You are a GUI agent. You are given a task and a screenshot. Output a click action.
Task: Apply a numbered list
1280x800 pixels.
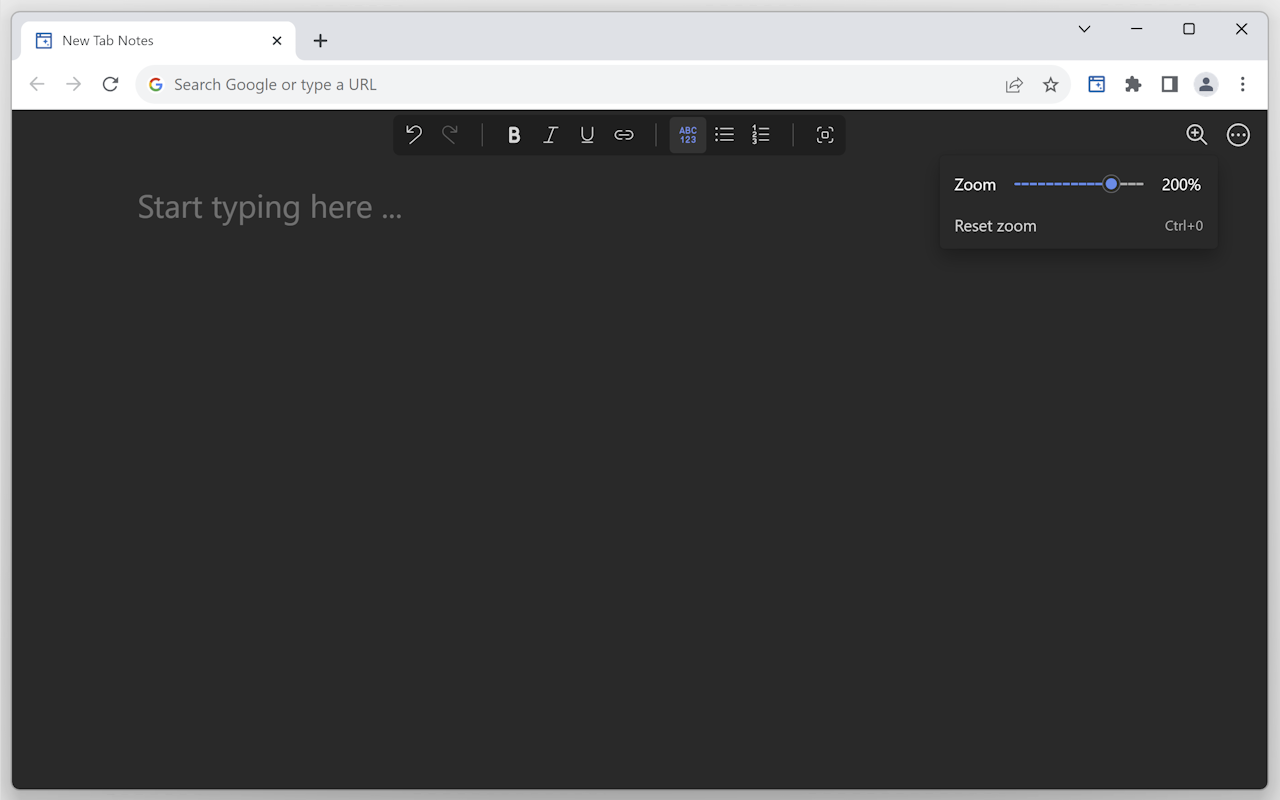(761, 134)
